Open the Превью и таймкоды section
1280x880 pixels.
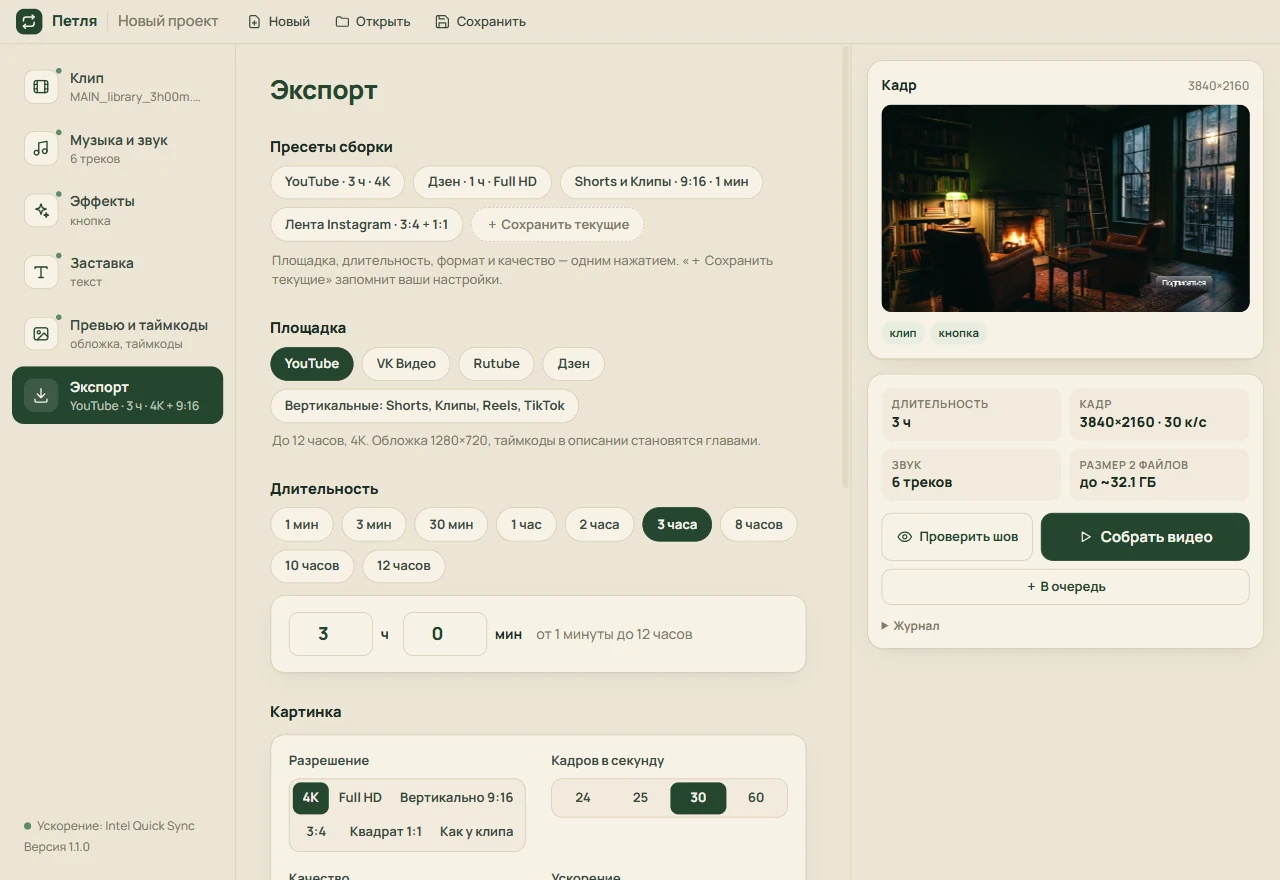(118, 334)
